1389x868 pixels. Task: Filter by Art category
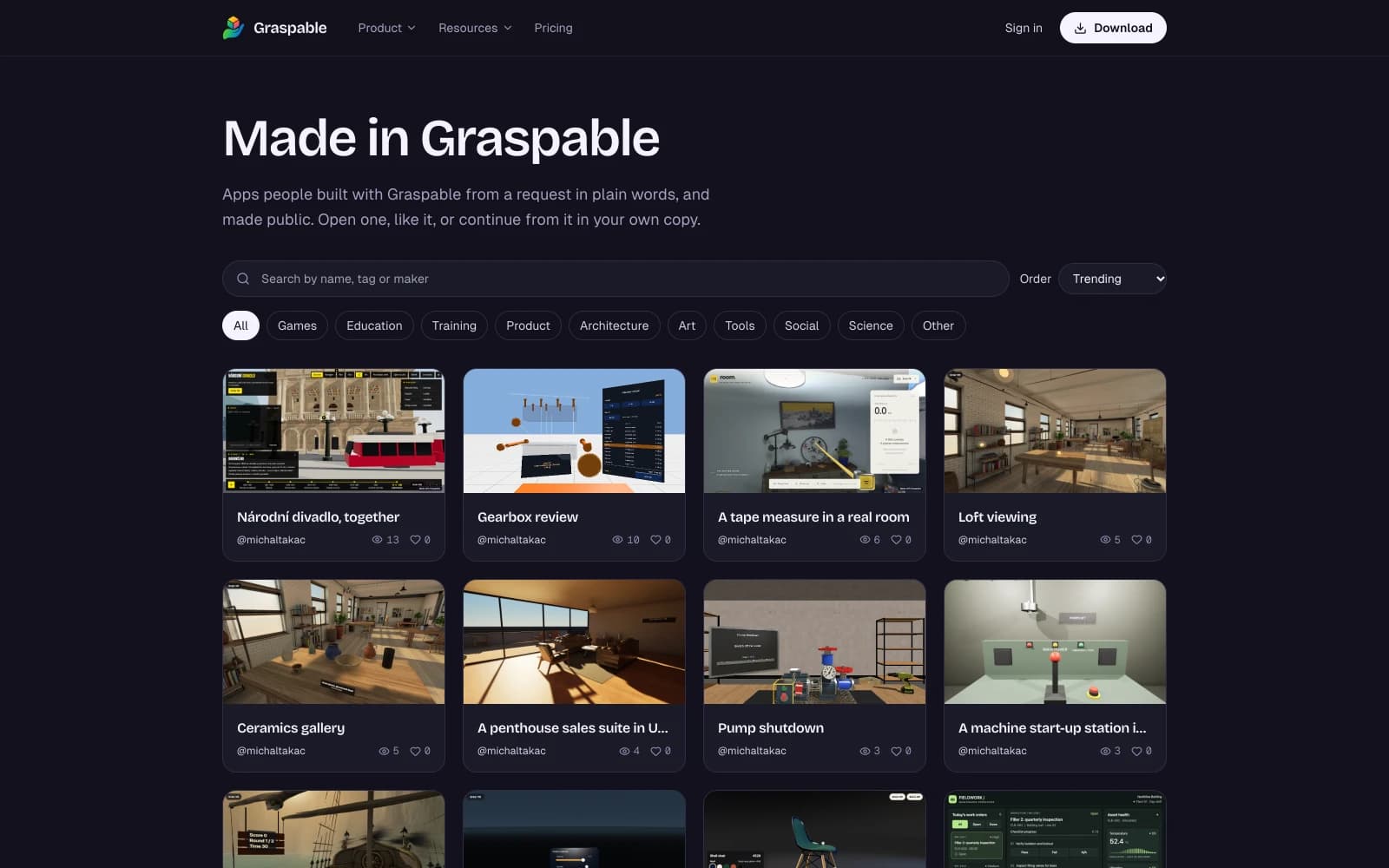pyautogui.click(x=687, y=325)
